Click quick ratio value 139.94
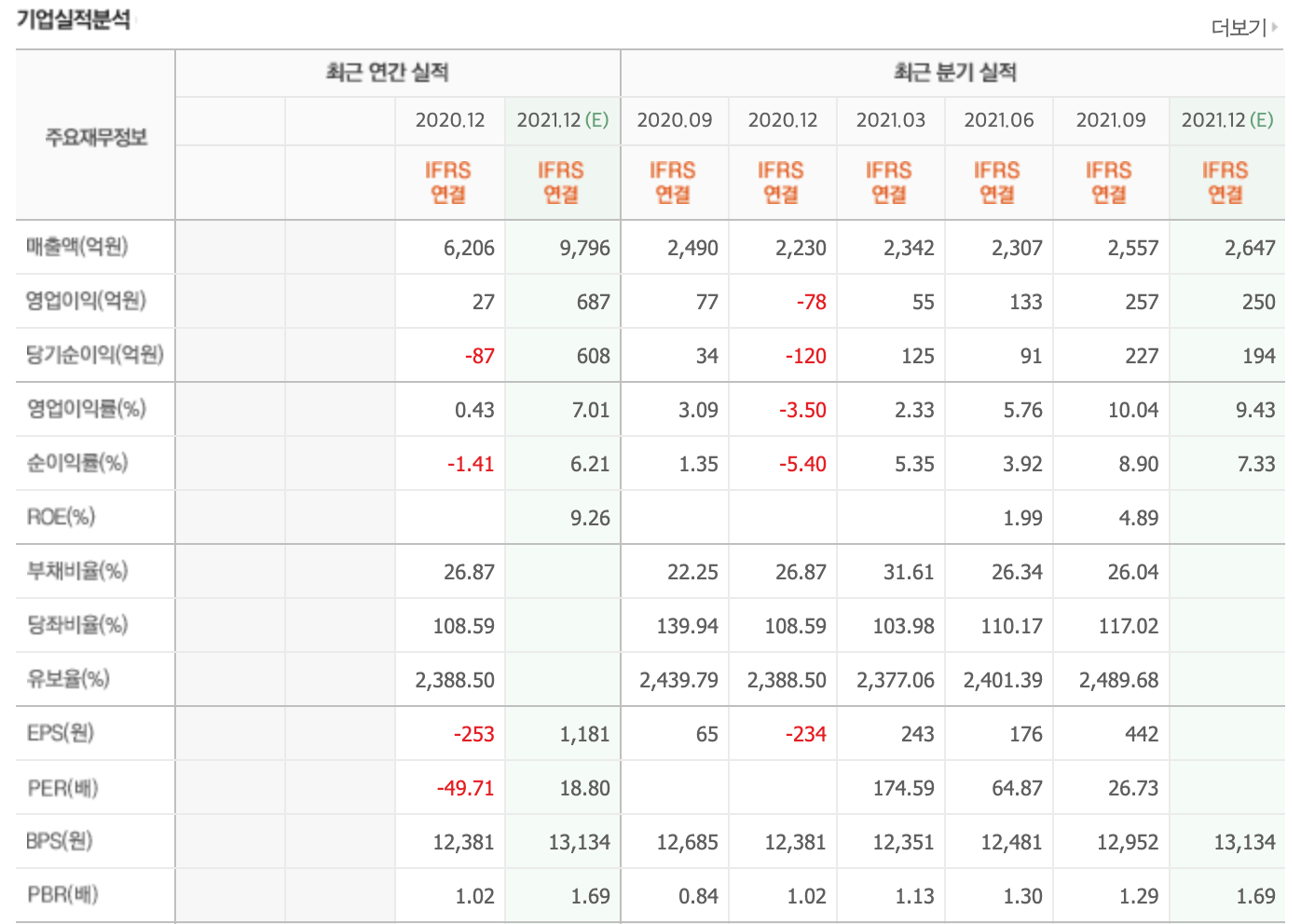 687,627
